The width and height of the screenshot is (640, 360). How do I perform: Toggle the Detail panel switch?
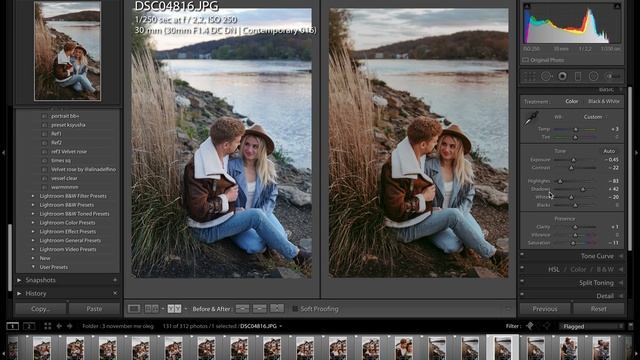(522, 294)
